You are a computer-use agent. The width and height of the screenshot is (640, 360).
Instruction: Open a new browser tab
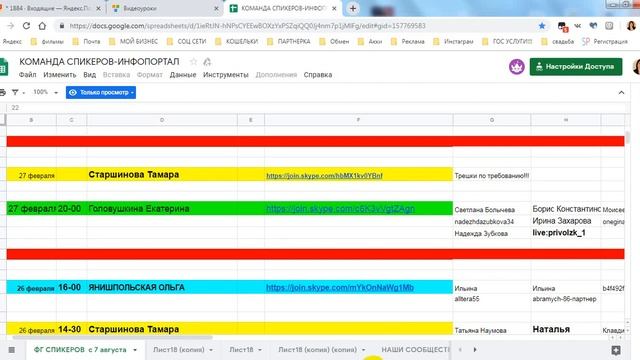point(353,8)
